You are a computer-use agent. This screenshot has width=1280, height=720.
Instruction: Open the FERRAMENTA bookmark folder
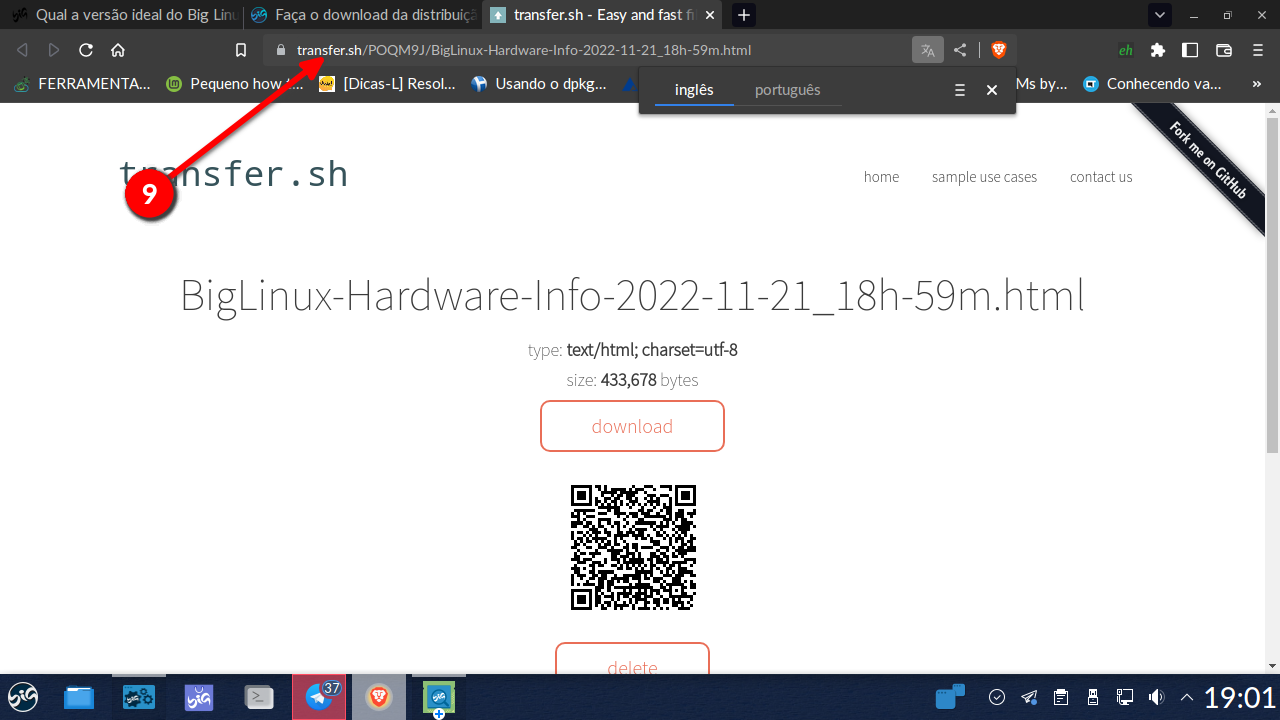(83, 84)
